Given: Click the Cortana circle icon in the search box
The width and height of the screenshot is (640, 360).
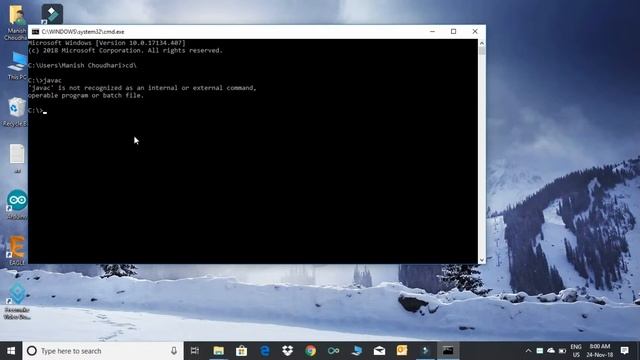Looking at the screenshot, I should (x=31, y=351).
